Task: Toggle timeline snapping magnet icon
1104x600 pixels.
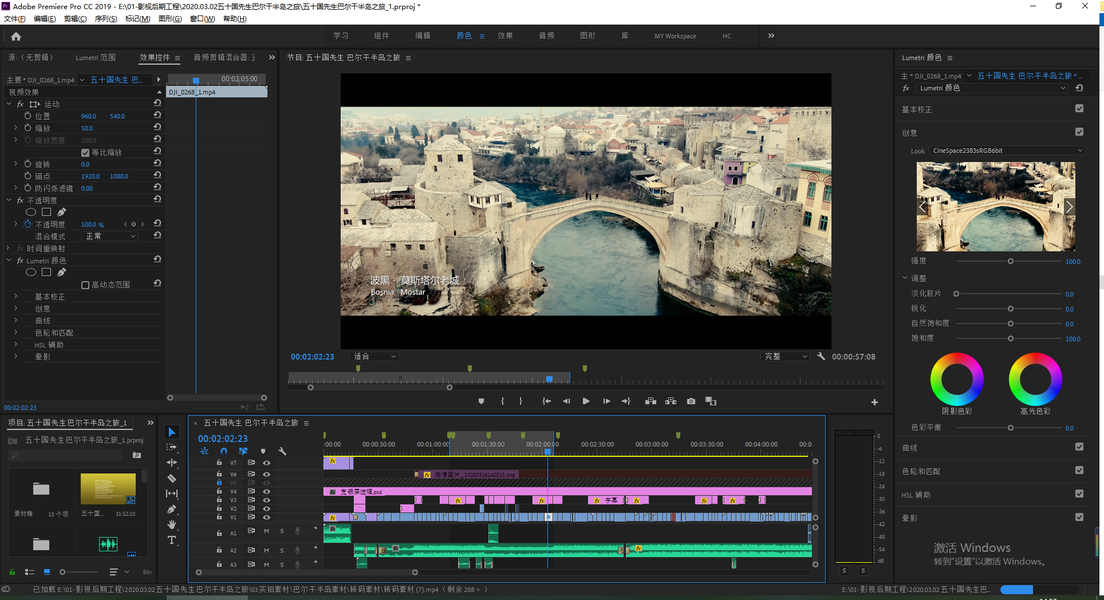Action: tap(224, 452)
